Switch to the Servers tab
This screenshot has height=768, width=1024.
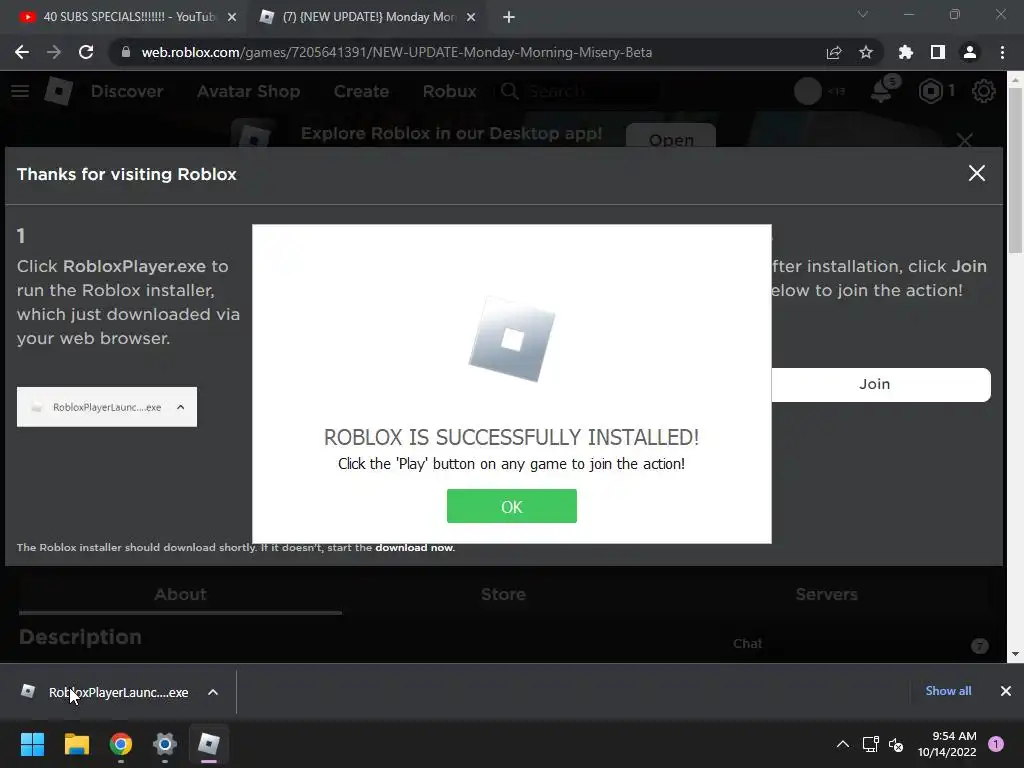(826, 594)
